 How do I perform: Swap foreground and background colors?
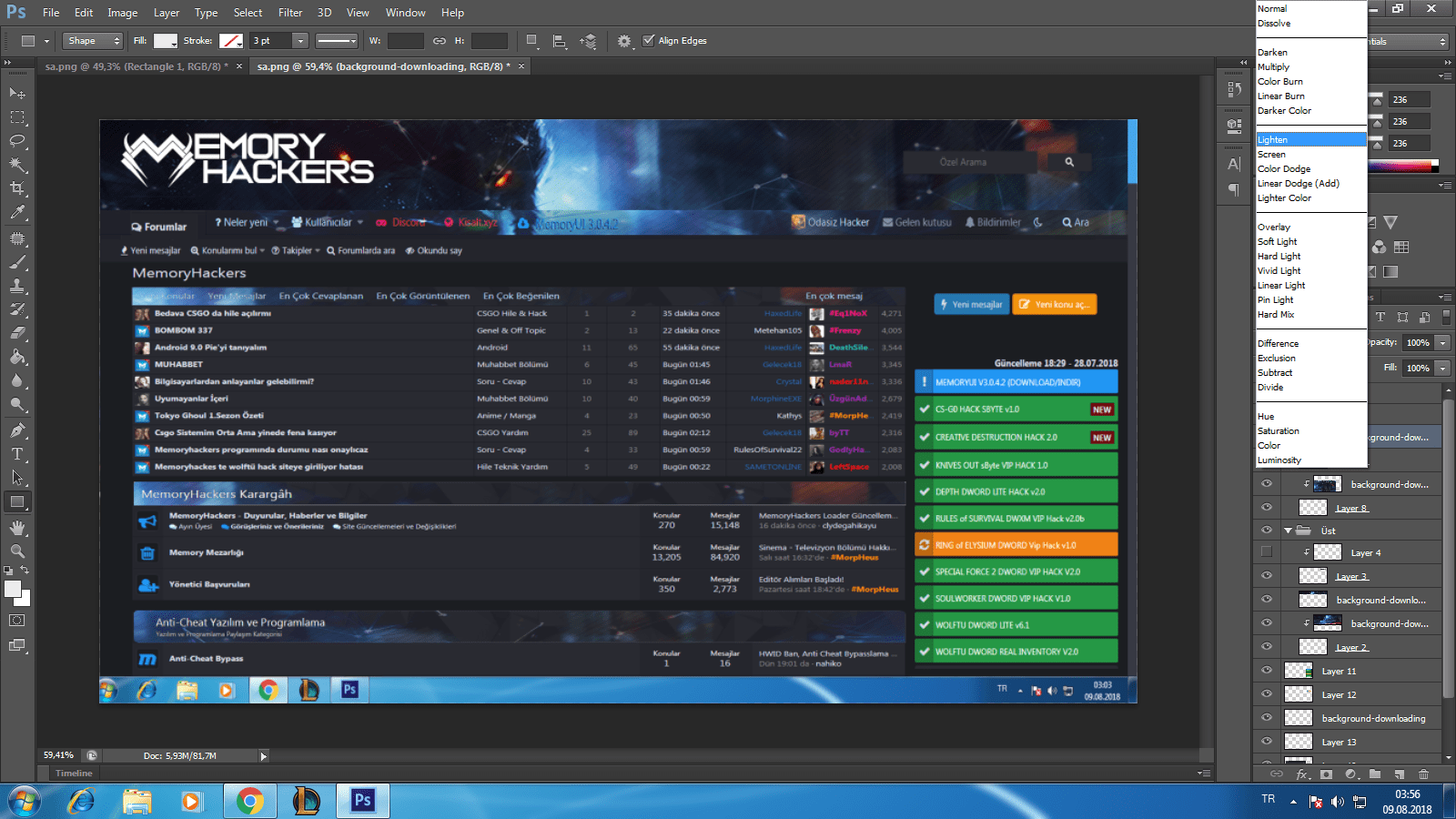click(x=25, y=571)
